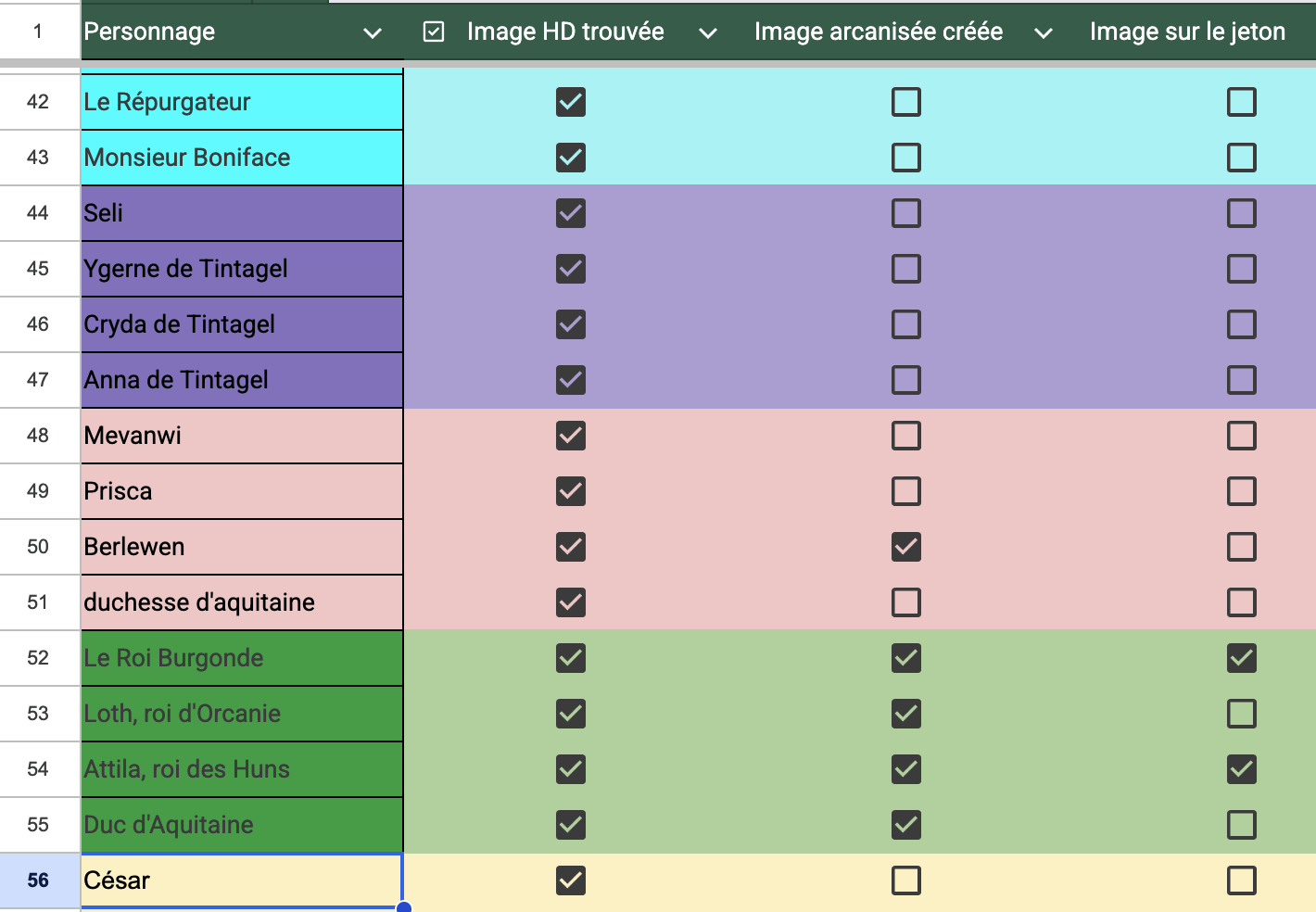The image size is (1316, 912).
Task: Check Image arcanisée créée for César
Action: (x=906, y=880)
